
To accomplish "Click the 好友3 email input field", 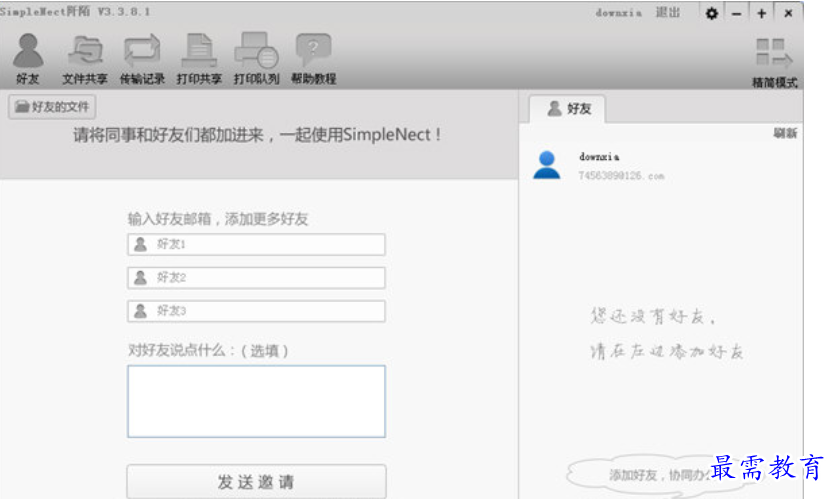I will point(256,311).
